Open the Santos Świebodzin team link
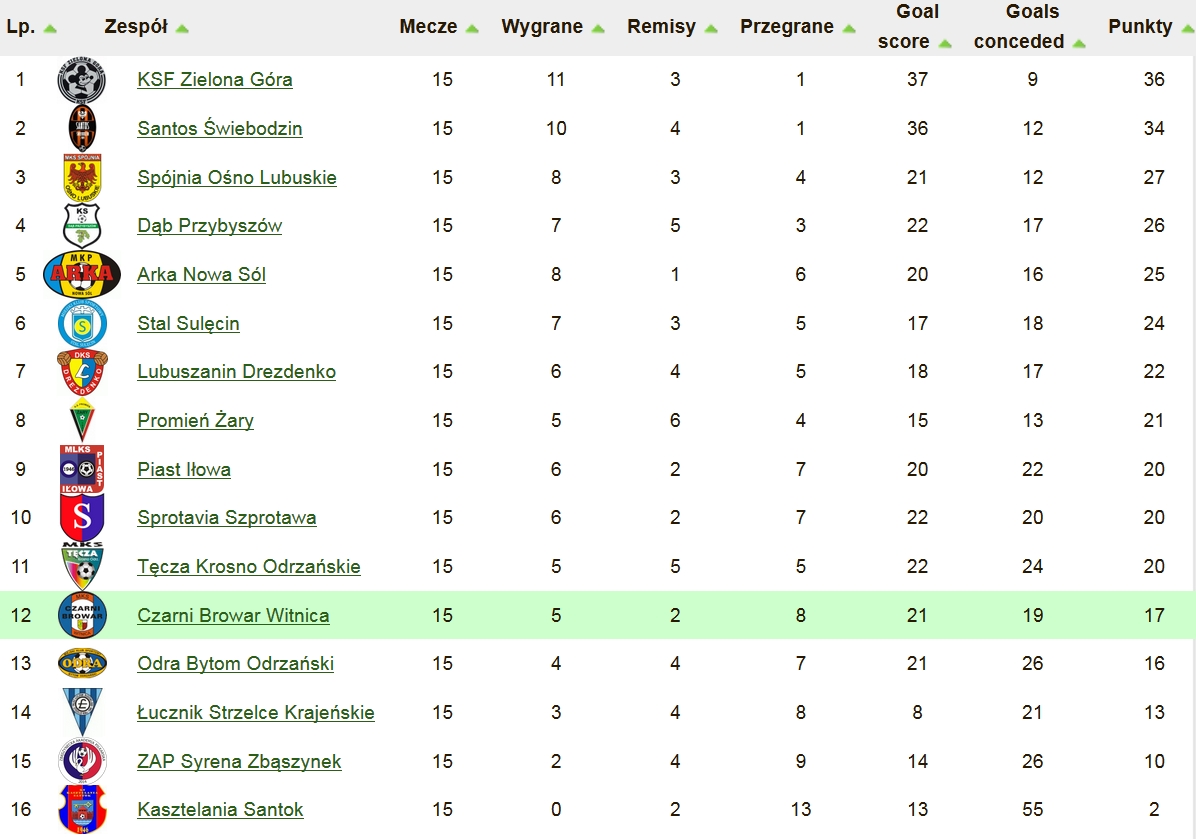The height and width of the screenshot is (839, 1196). (220, 128)
